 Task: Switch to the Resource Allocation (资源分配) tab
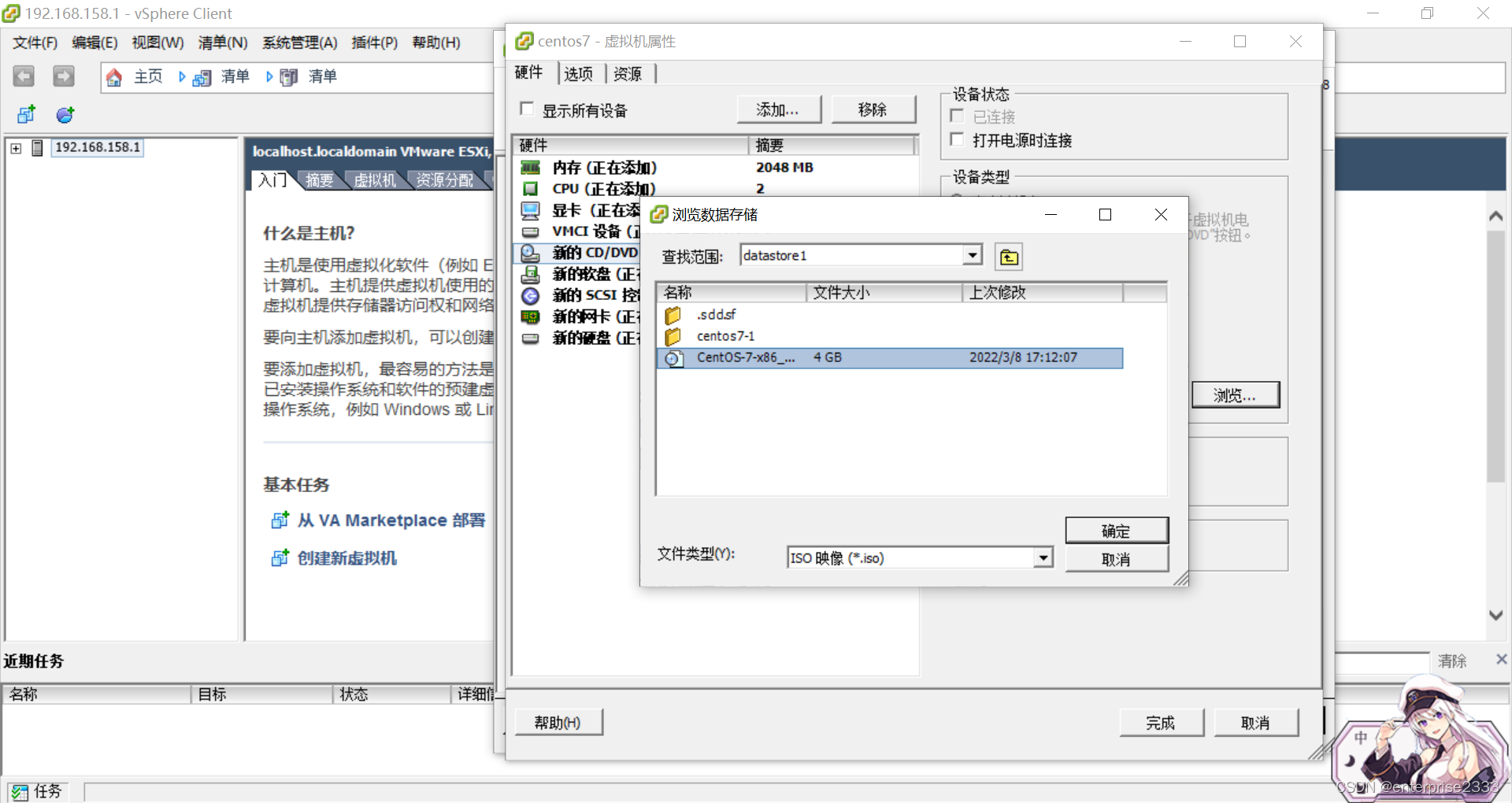point(444,180)
